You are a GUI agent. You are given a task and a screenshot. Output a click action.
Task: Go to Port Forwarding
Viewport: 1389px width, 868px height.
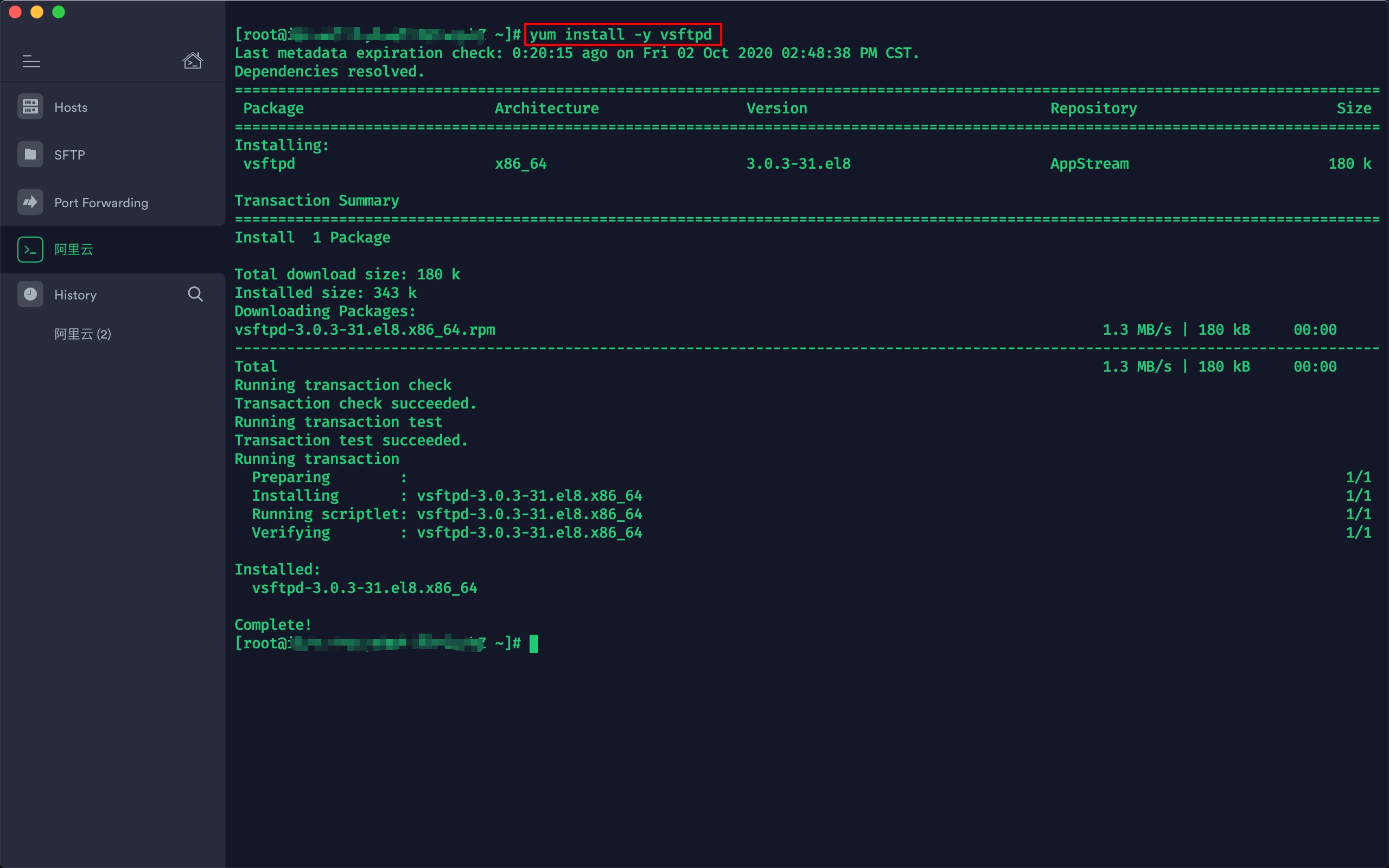(101, 203)
